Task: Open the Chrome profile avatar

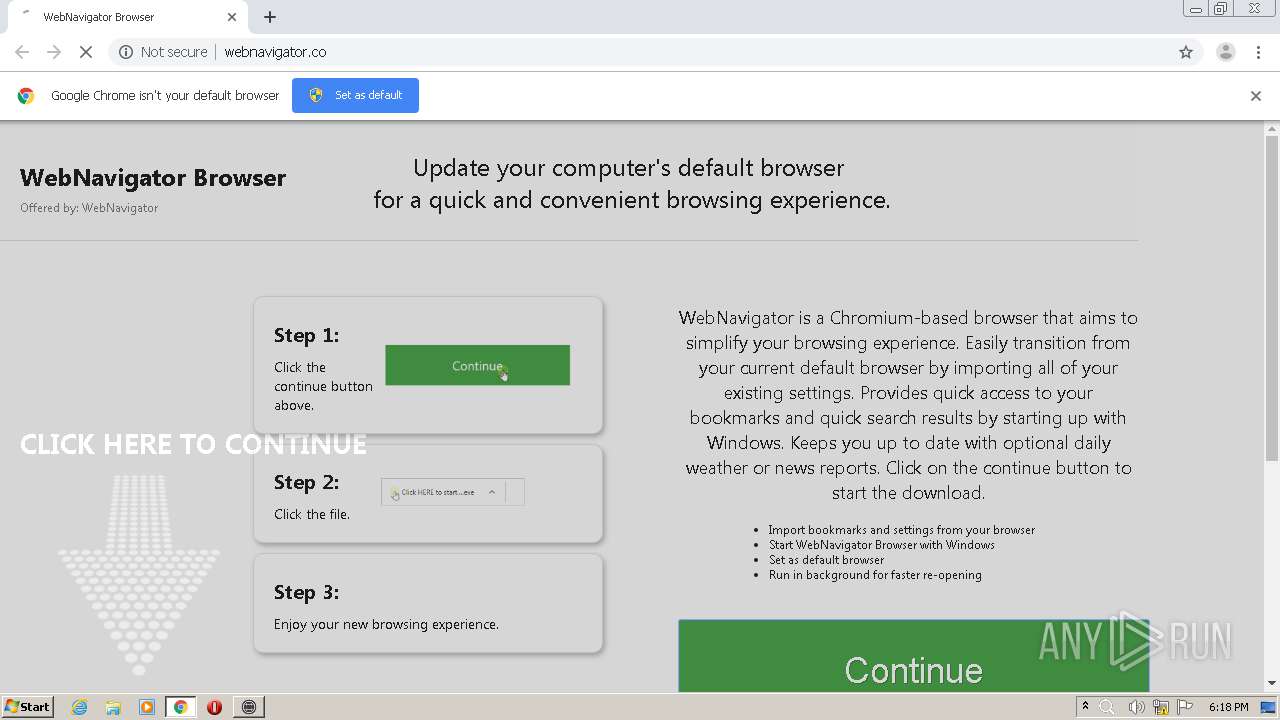Action: 1225,52
